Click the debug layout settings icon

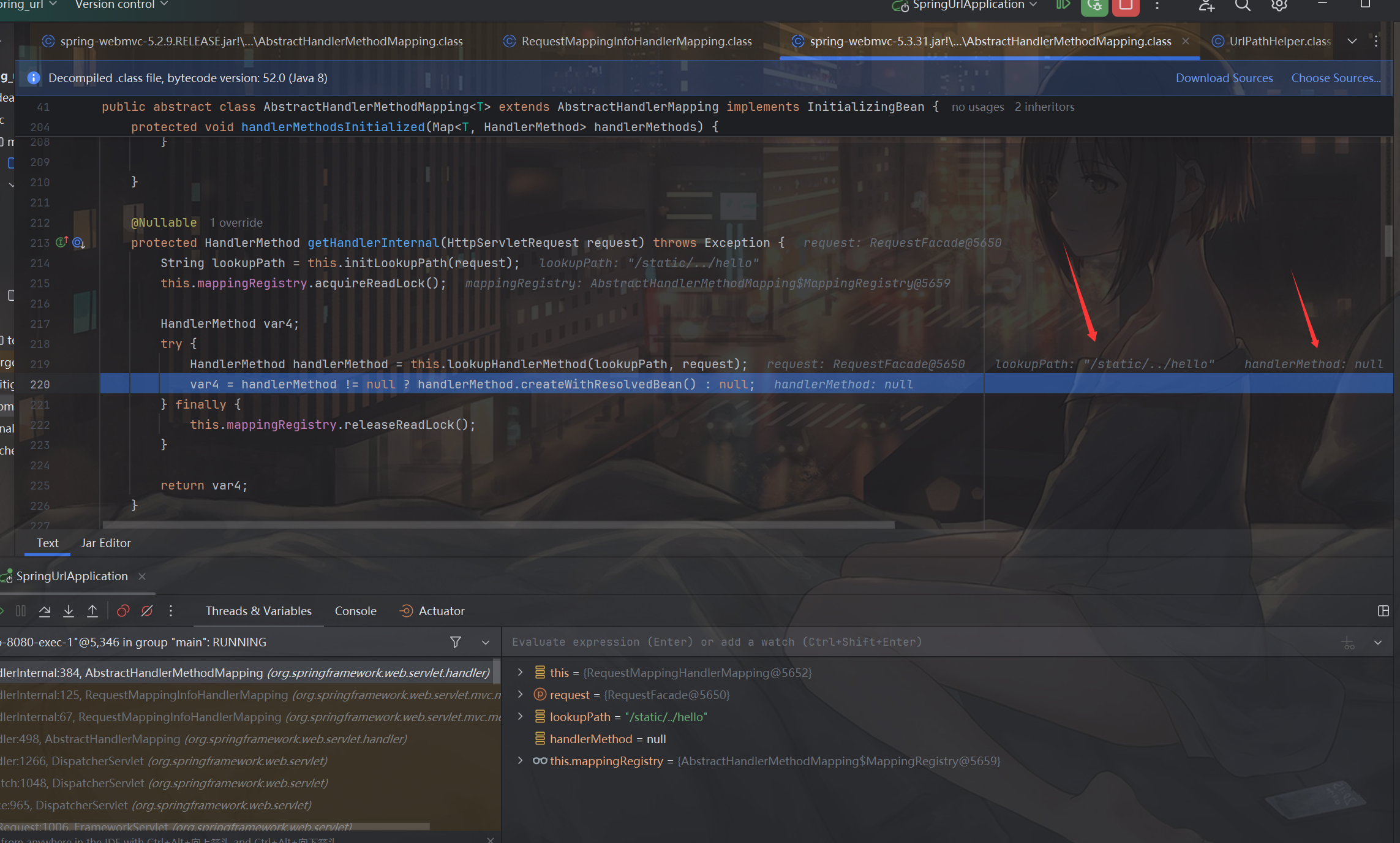tap(1383, 611)
